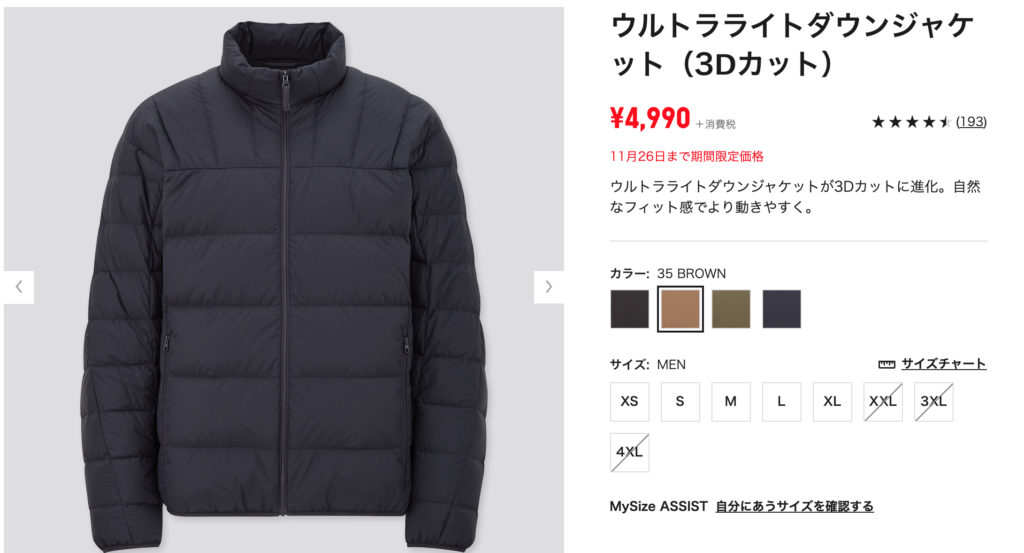
Task: Click the crossed-out 4XL size
Action: tap(630, 452)
